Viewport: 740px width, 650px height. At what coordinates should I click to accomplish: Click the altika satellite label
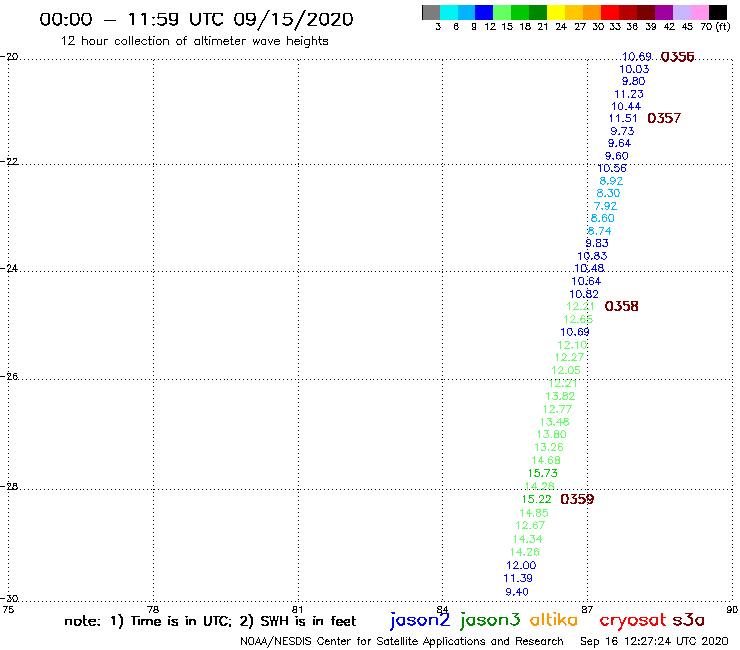coord(554,620)
